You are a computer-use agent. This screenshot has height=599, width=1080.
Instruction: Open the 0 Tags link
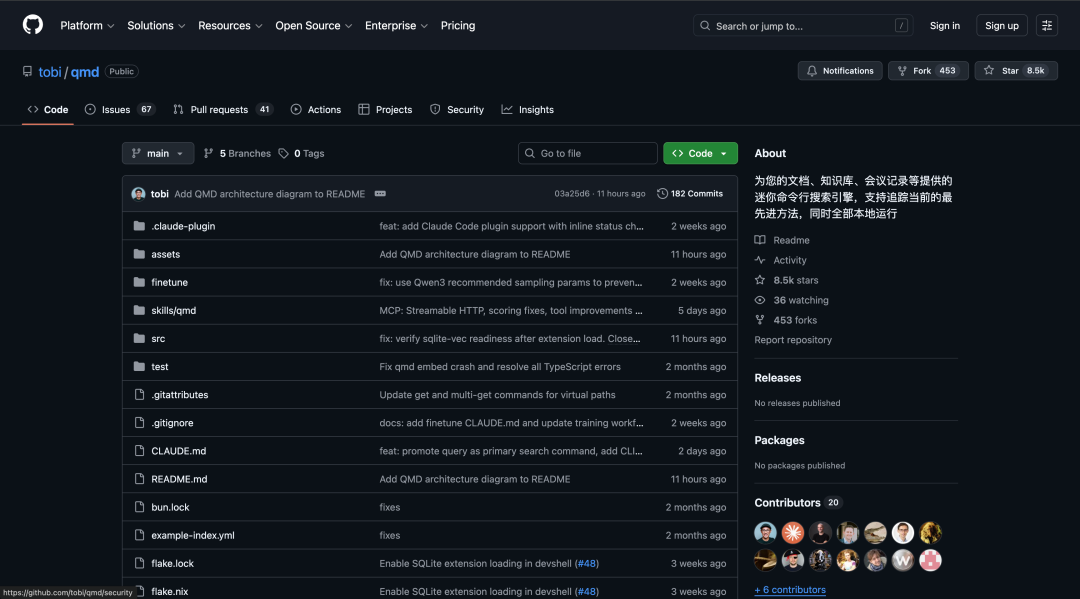pyautogui.click(x=301, y=154)
